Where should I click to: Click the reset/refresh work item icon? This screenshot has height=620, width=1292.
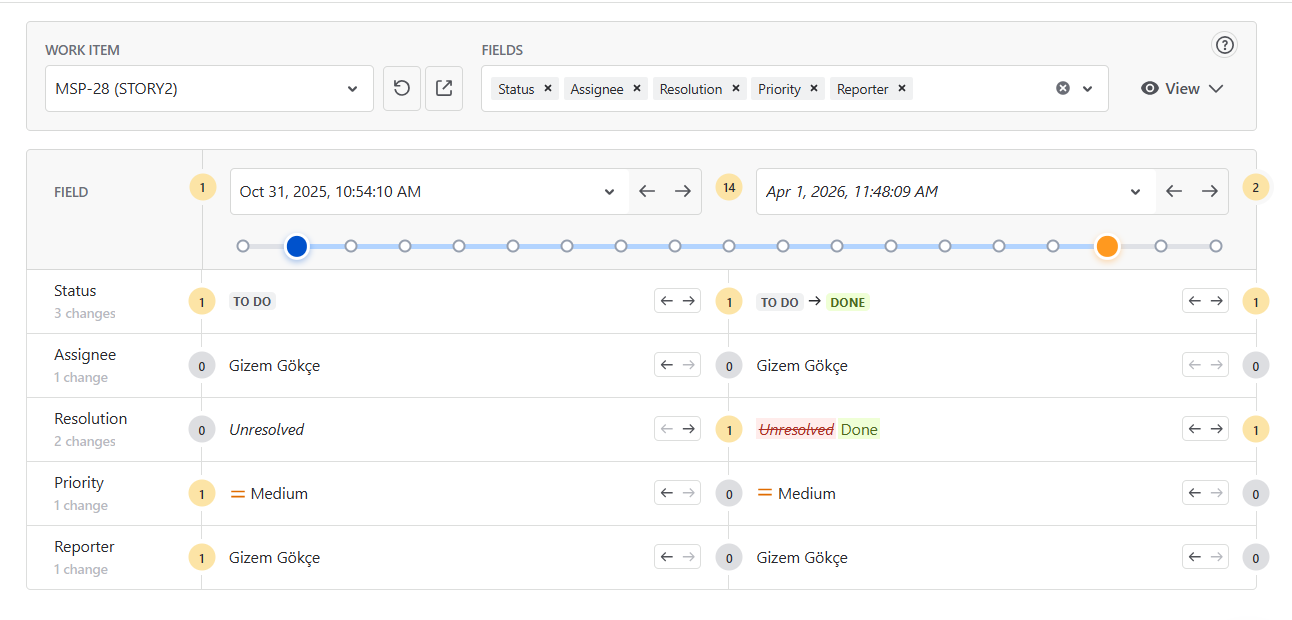click(402, 88)
